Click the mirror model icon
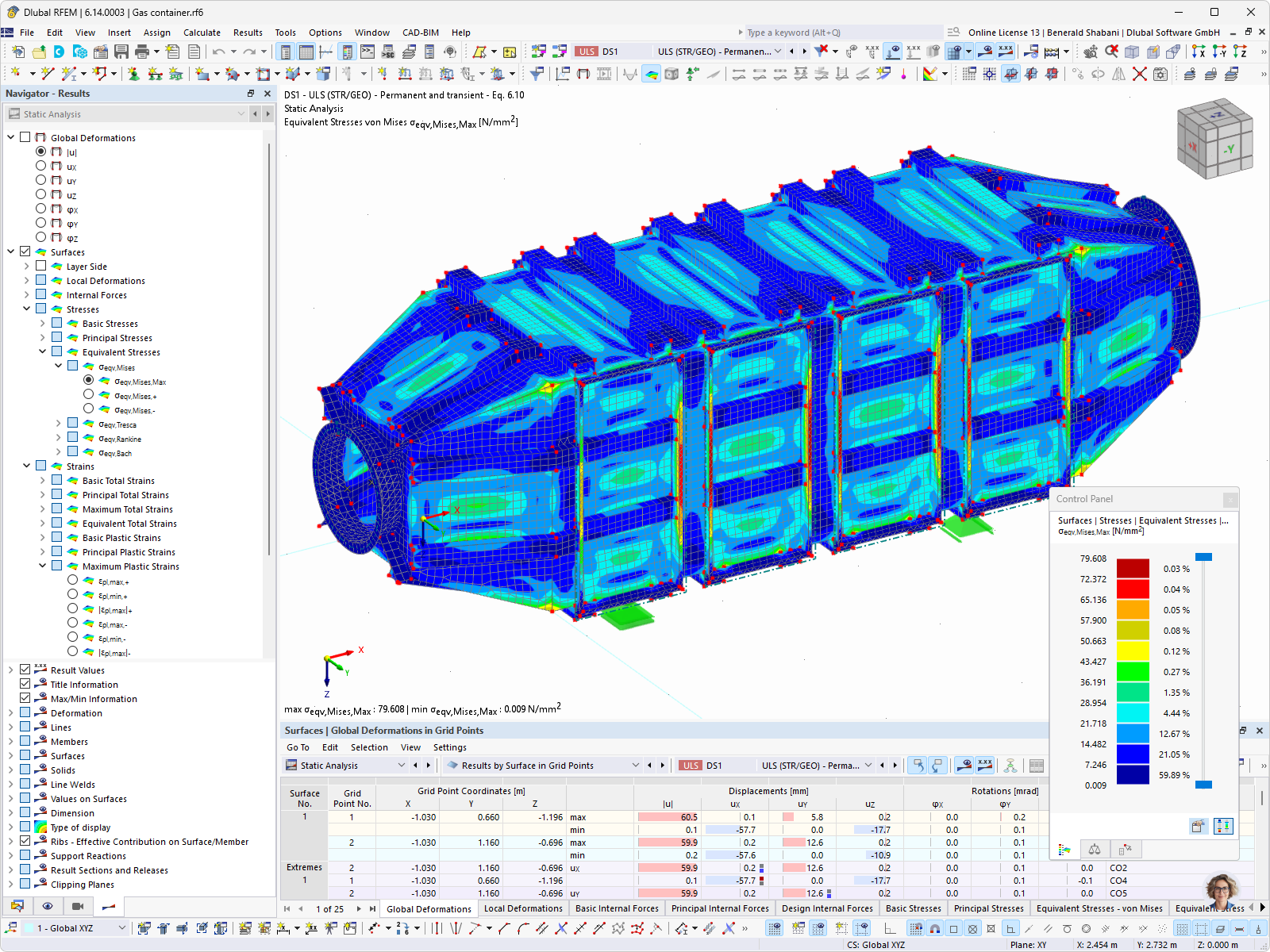 tap(1118, 75)
